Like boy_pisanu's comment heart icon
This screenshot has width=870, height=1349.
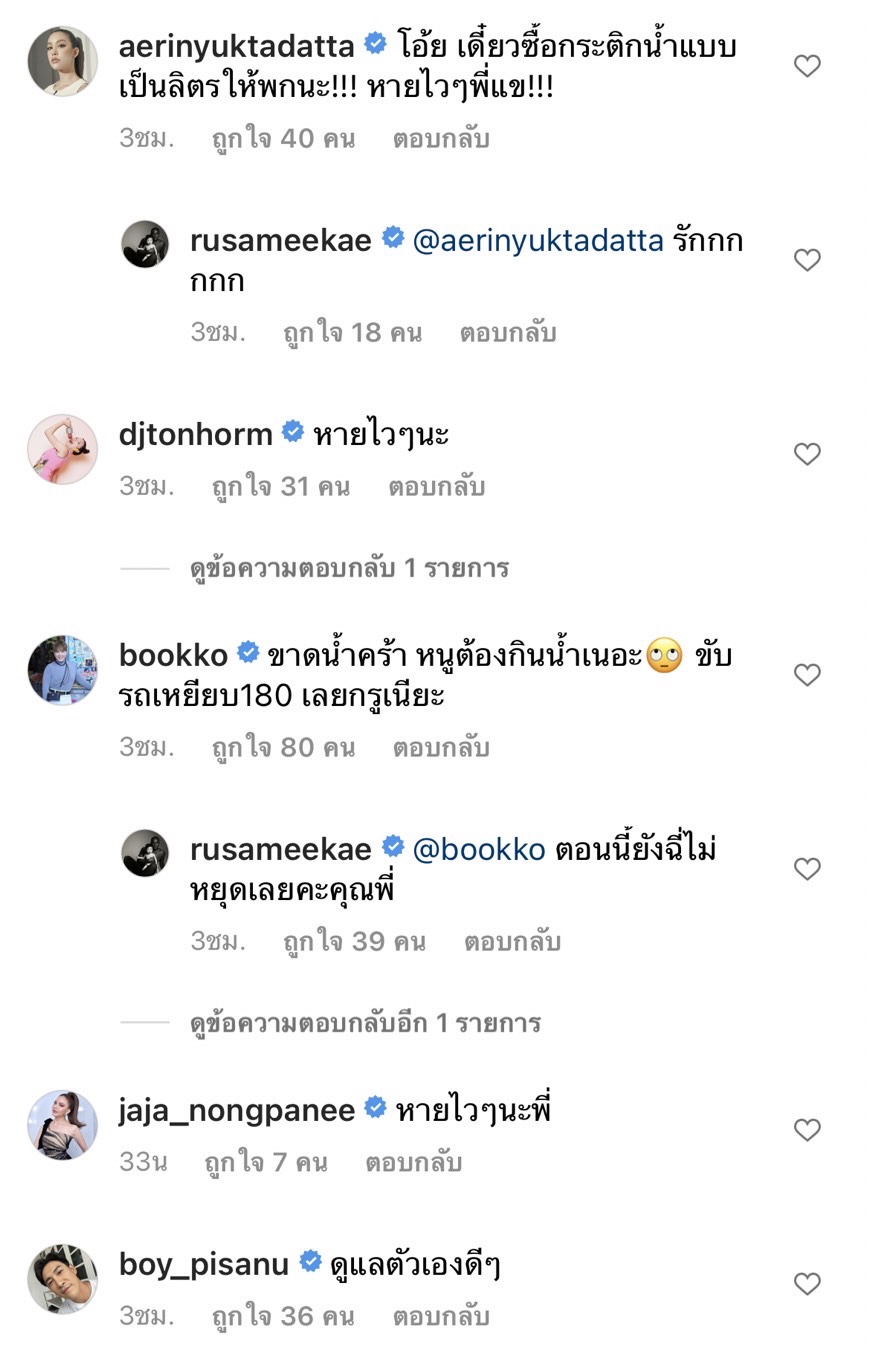[807, 1283]
